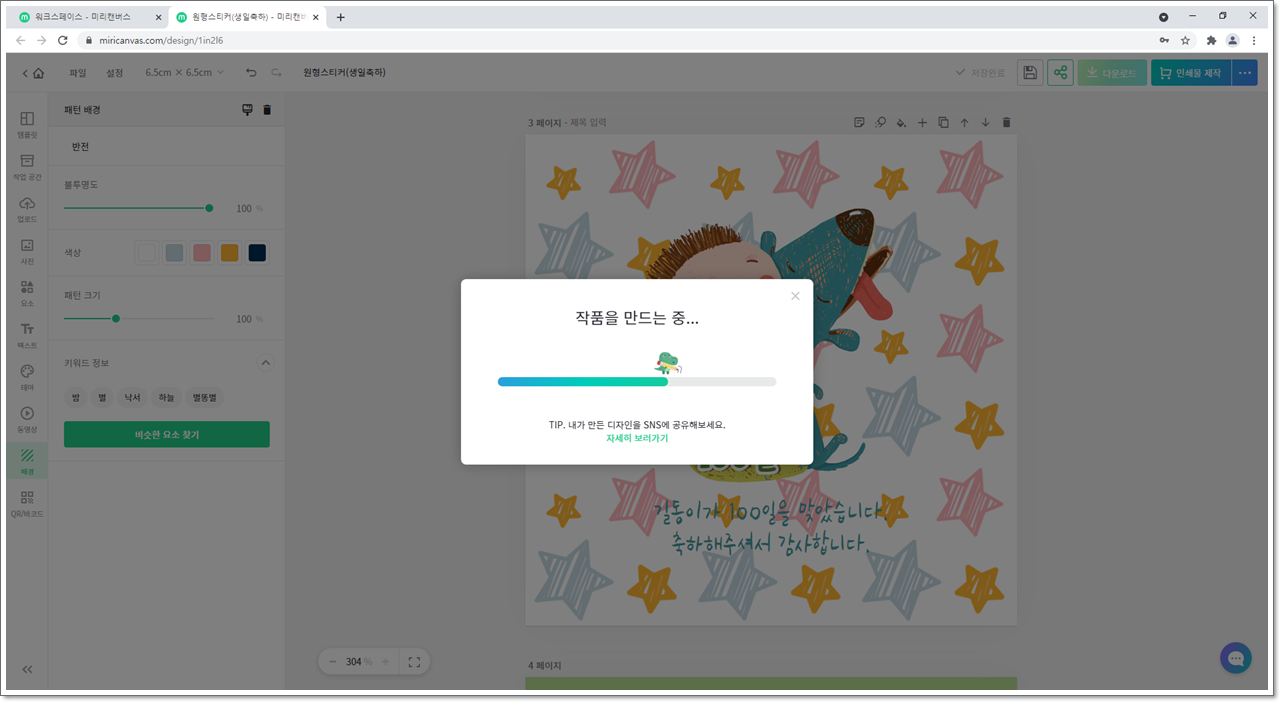Add a new page with plus icon
Screen dimensions: 1280x702
922,122
